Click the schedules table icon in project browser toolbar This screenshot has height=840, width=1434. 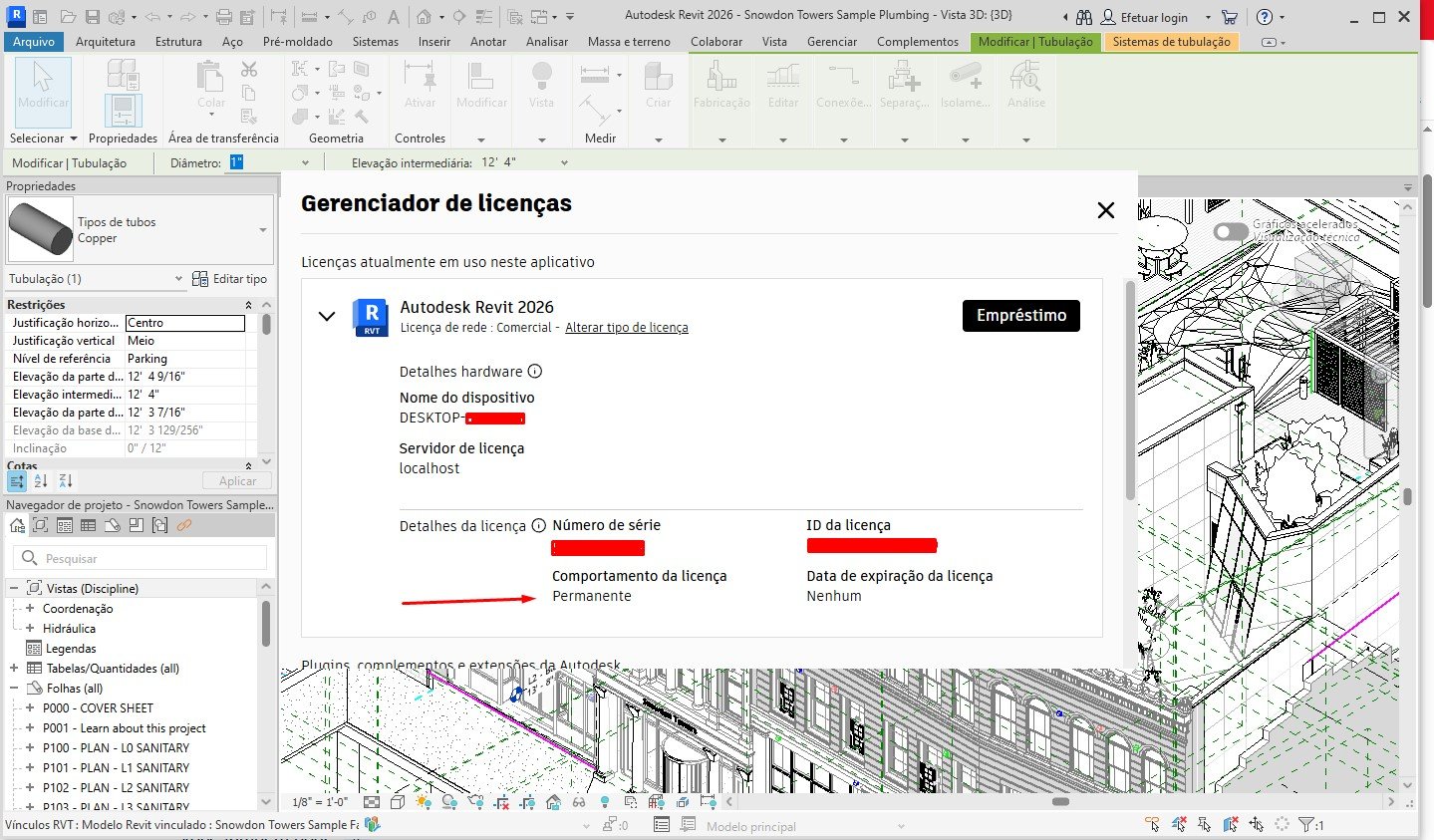click(88, 525)
